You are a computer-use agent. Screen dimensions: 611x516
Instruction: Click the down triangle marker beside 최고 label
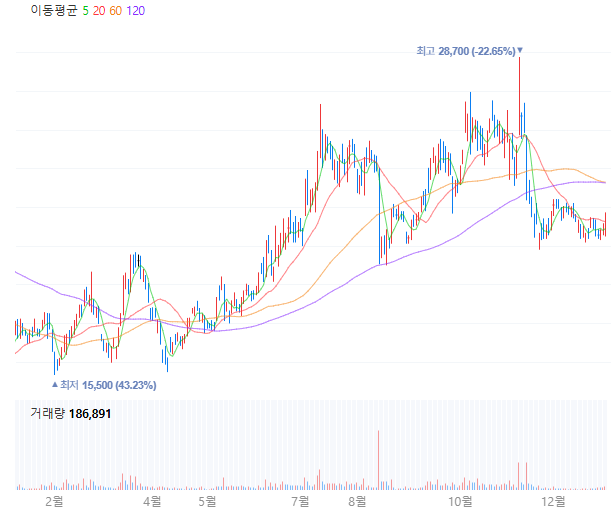coord(520,50)
